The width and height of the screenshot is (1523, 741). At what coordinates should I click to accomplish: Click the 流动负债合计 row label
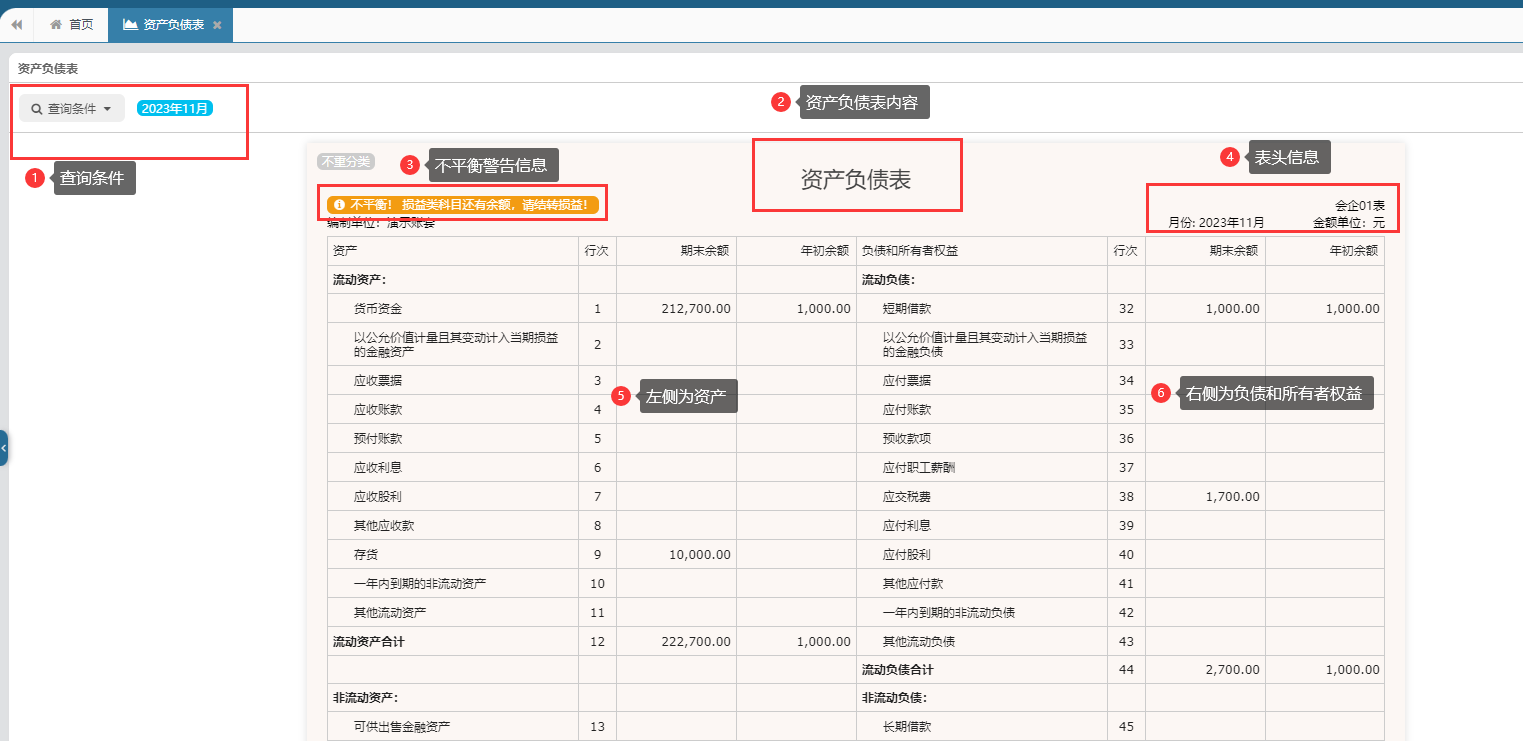898,670
